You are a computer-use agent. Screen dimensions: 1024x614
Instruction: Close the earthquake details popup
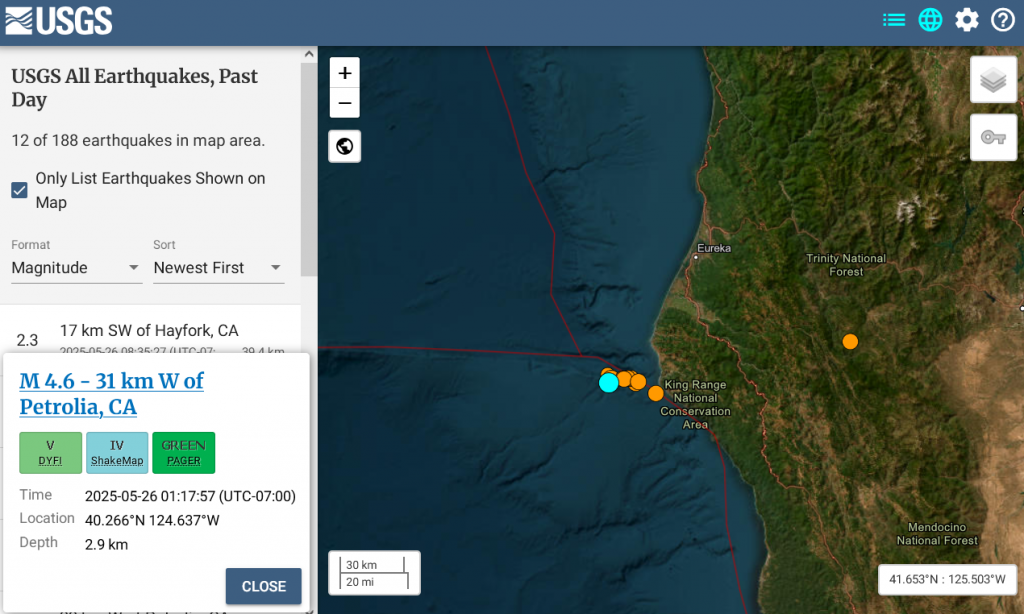click(x=264, y=586)
